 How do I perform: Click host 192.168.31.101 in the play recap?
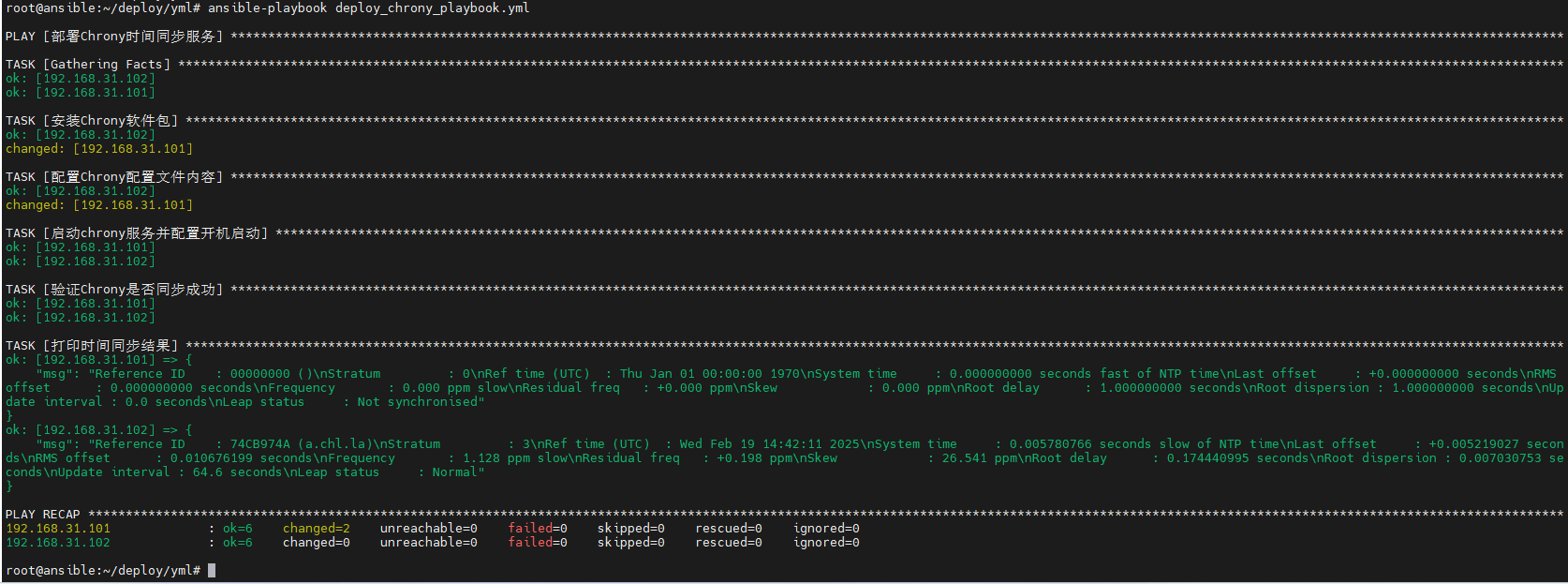coord(58,529)
